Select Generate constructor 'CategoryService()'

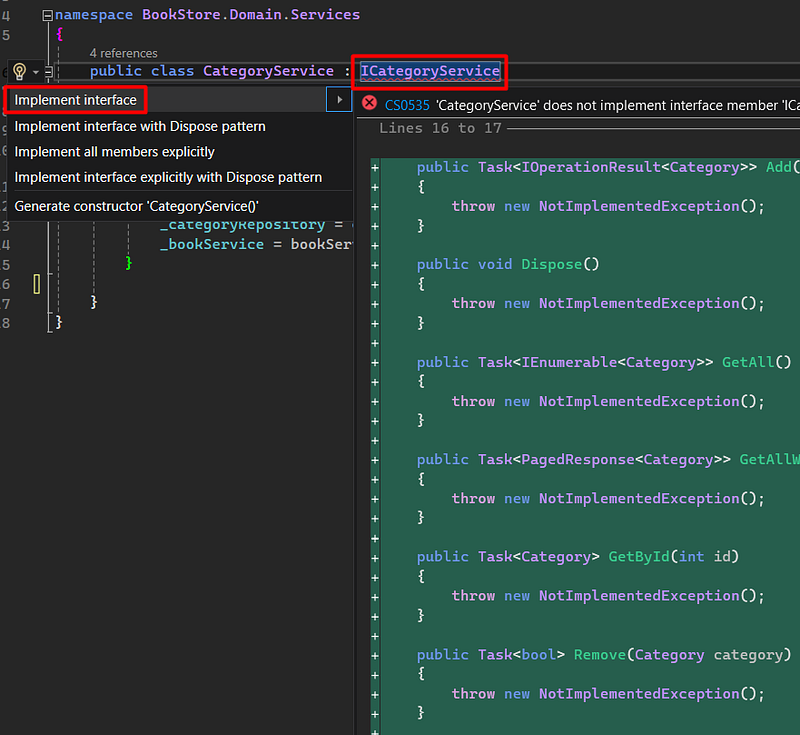click(136, 207)
